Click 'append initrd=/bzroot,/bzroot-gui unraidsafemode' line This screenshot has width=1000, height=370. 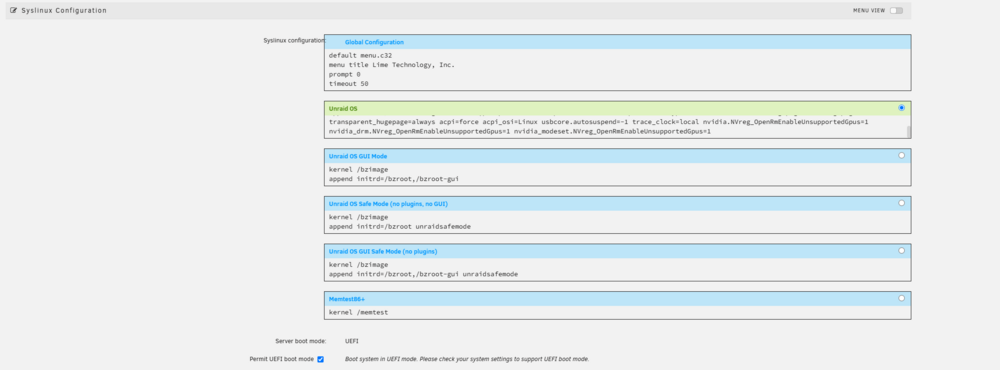point(423,274)
